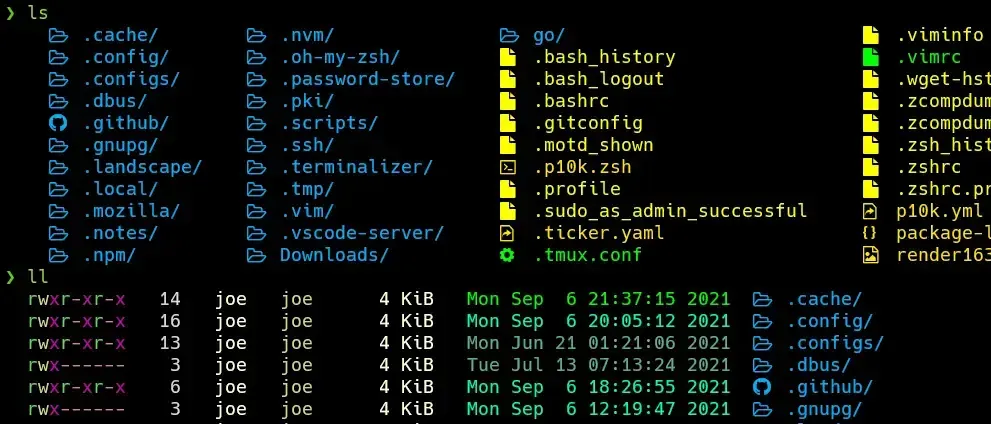Click the typed ll command text
This screenshot has height=424, width=991.
coord(38,277)
